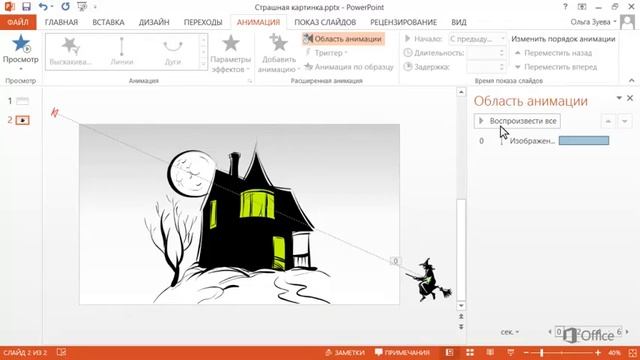640x360 pixels.
Task: Click the Save icon in quick access toolbar
Action: pyautogui.click(x=27, y=7)
